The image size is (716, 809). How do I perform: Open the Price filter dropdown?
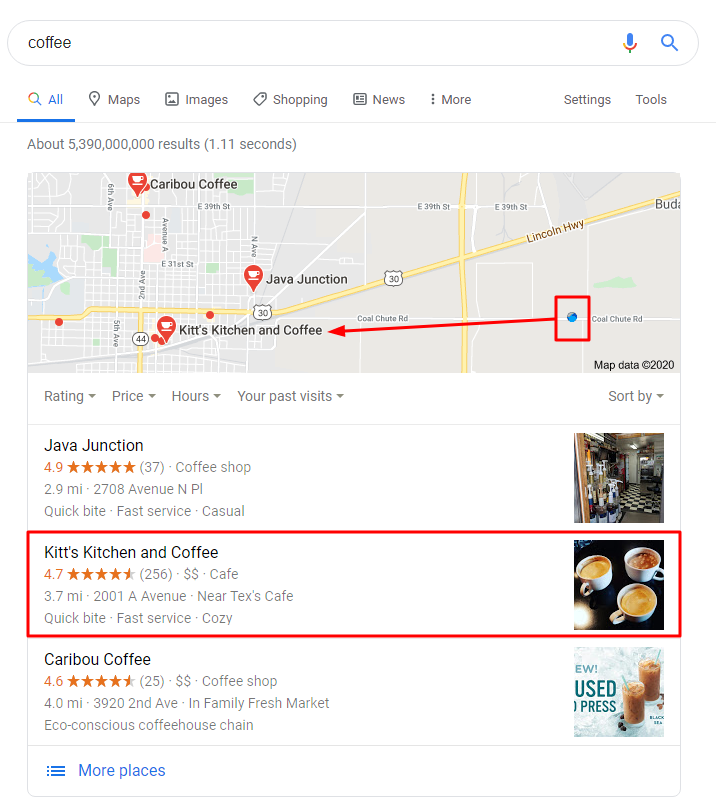tap(134, 396)
